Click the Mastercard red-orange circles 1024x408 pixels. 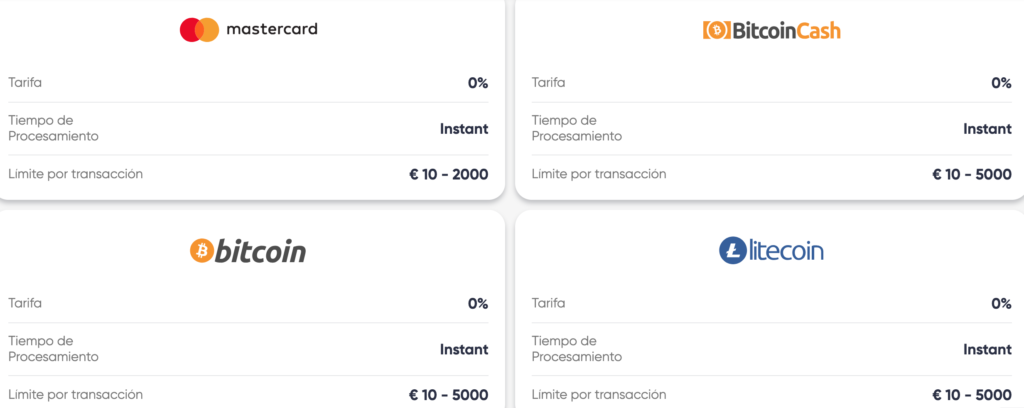pyautogui.click(x=199, y=30)
